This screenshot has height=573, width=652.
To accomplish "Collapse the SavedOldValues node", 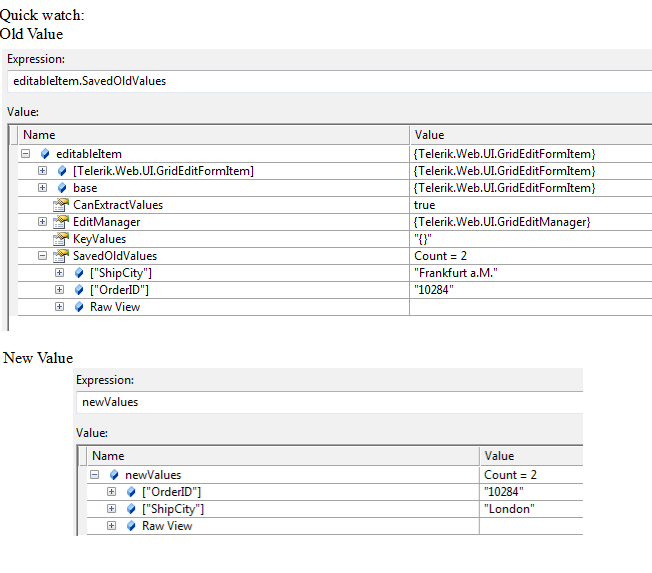I will tap(42, 256).
